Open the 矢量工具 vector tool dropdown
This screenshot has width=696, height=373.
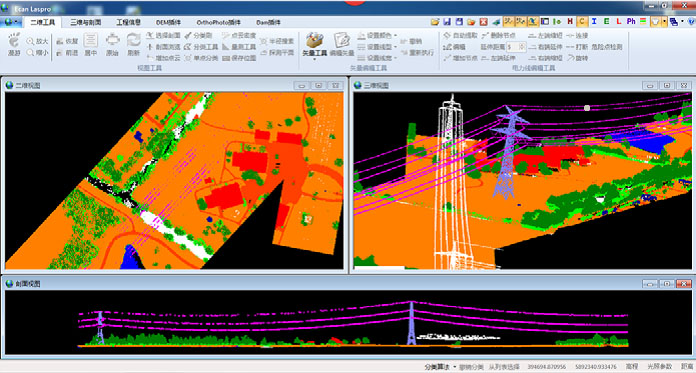[314, 58]
